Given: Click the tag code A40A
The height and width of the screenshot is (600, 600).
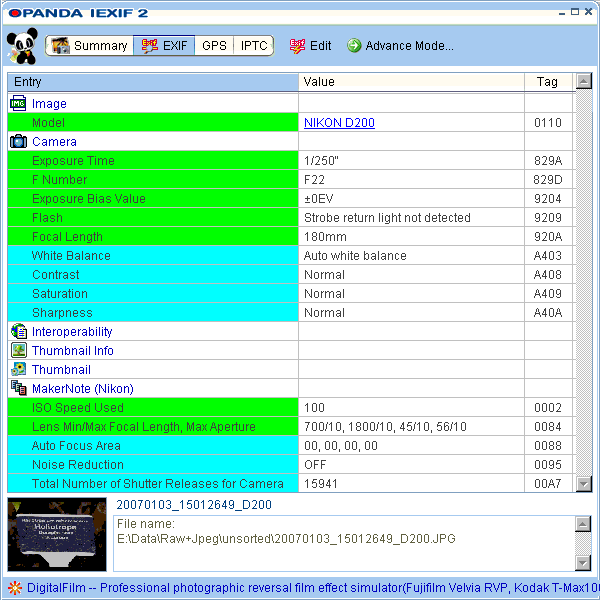Looking at the screenshot, I should [548, 313].
